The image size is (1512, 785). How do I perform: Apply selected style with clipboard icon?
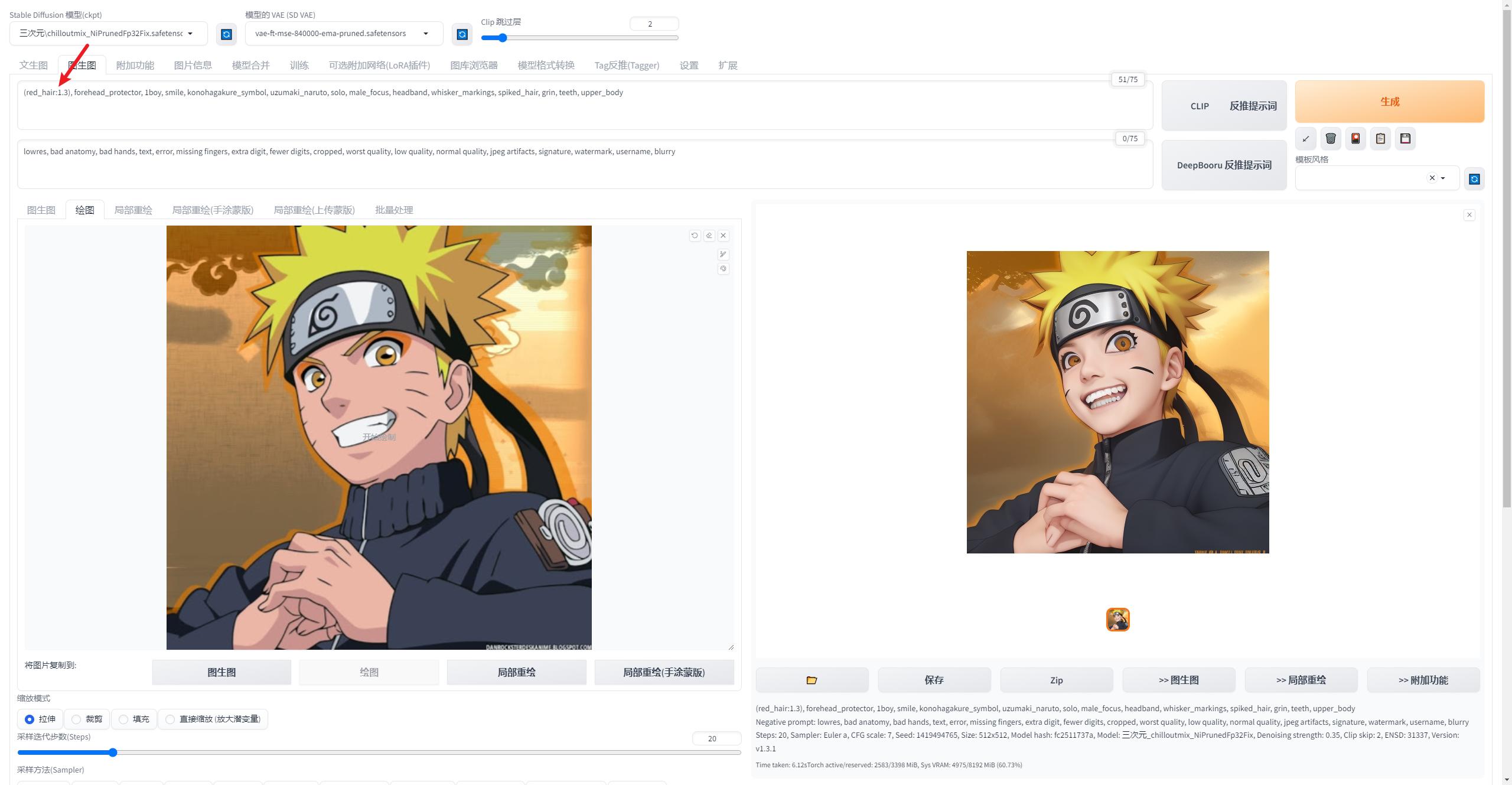(x=1380, y=138)
